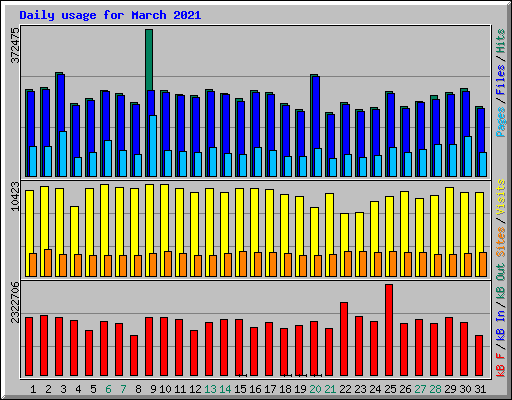This screenshot has width=512, height=400.
Task: Click the 'kB F' legend label
Action: click(x=501, y=364)
